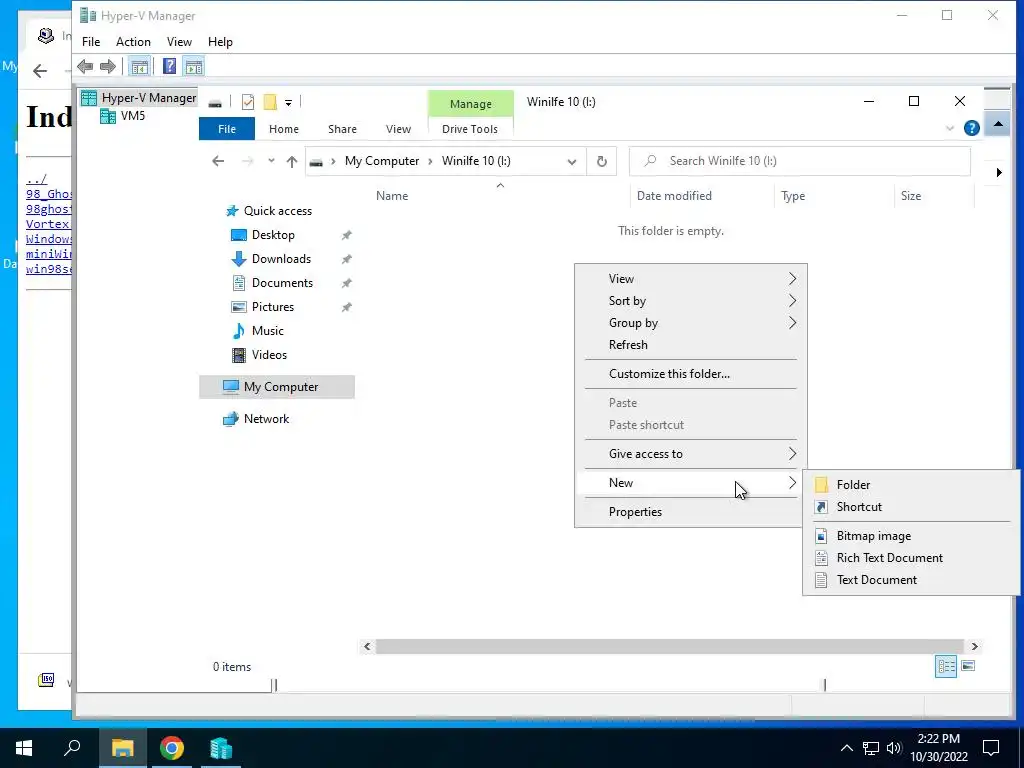Select My Computer in navigation pane
This screenshot has height=768, width=1024.
277,387
